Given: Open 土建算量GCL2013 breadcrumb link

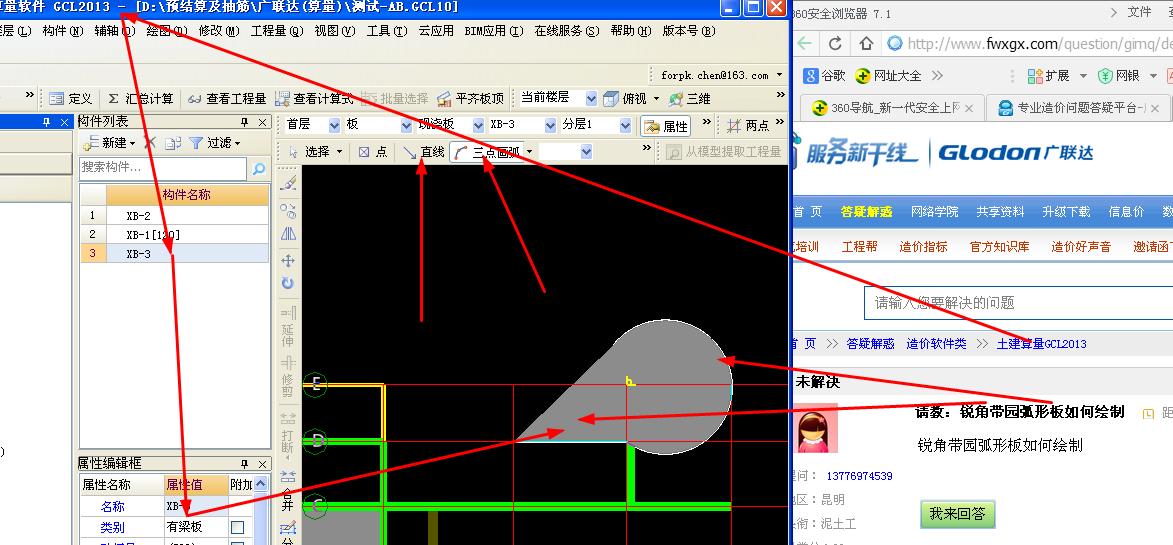Looking at the screenshot, I should coord(1041,344).
